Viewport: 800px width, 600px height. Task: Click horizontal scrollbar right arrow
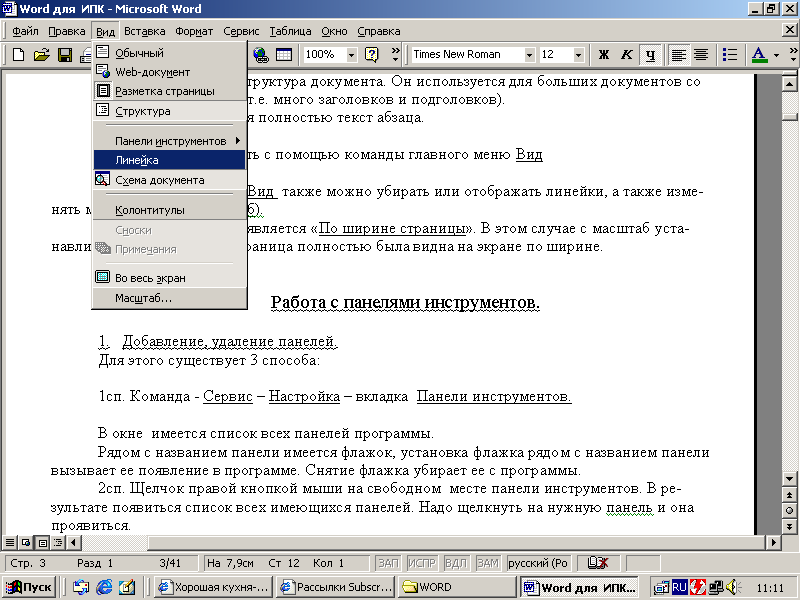click(x=773, y=542)
